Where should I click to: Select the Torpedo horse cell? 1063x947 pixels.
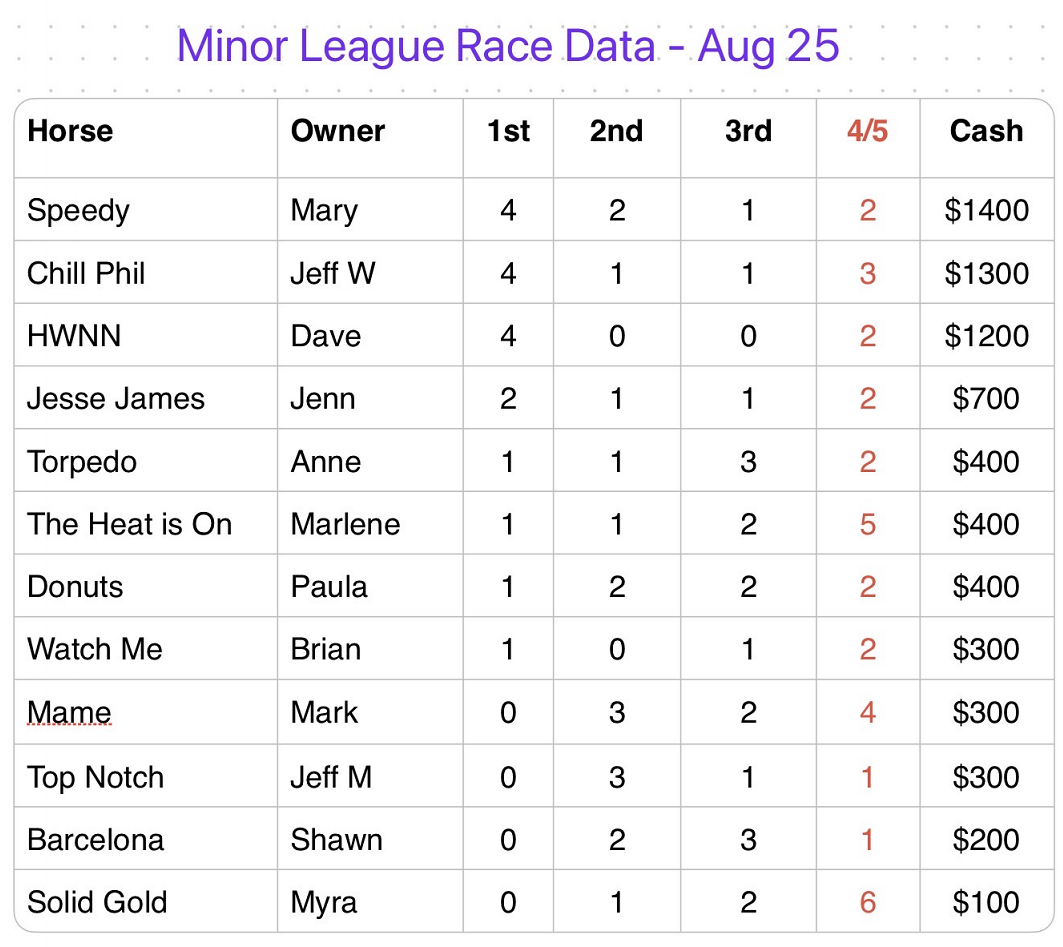[145, 461]
